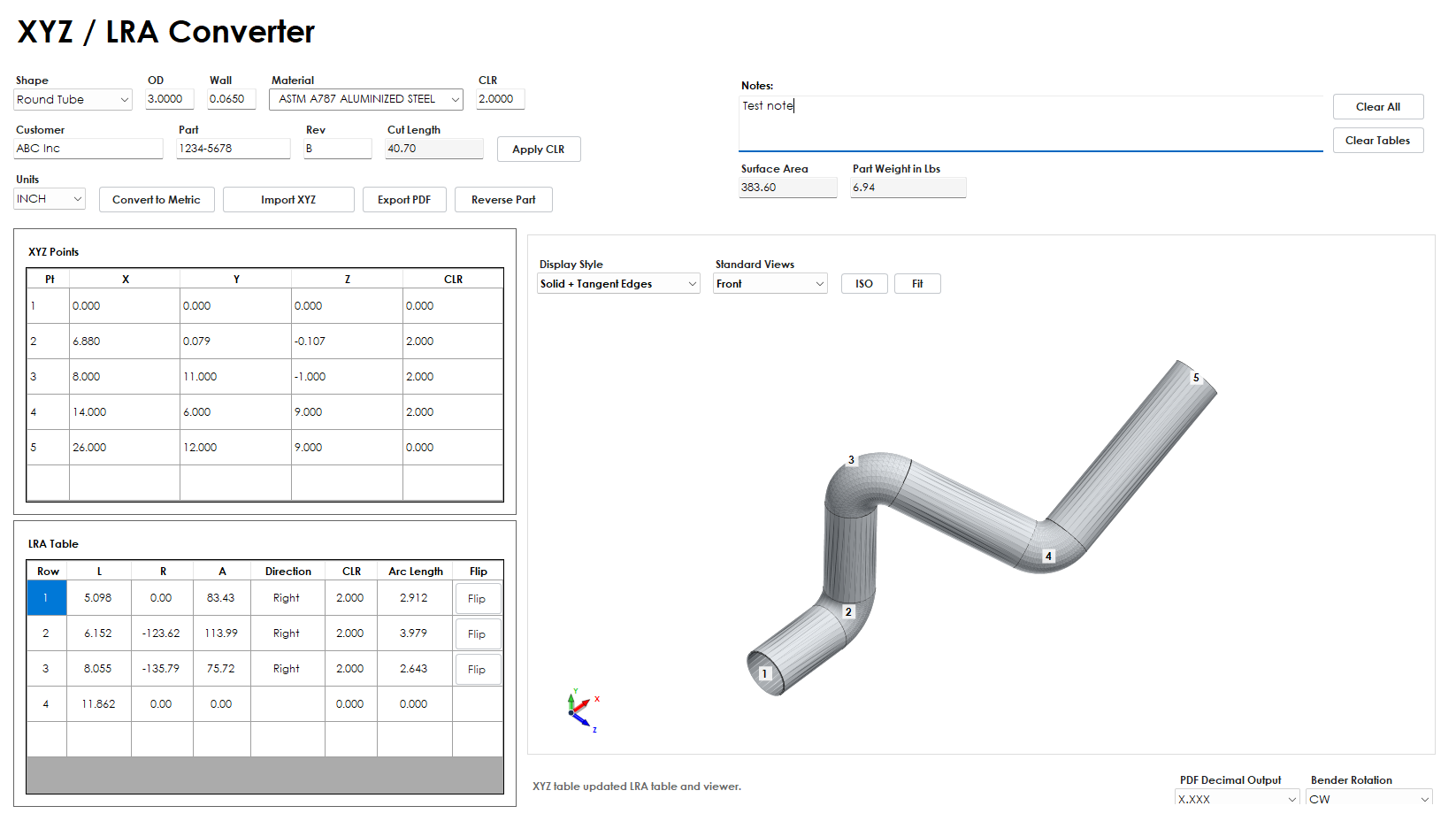
Task: Click the Apply CLR button
Action: click(539, 150)
